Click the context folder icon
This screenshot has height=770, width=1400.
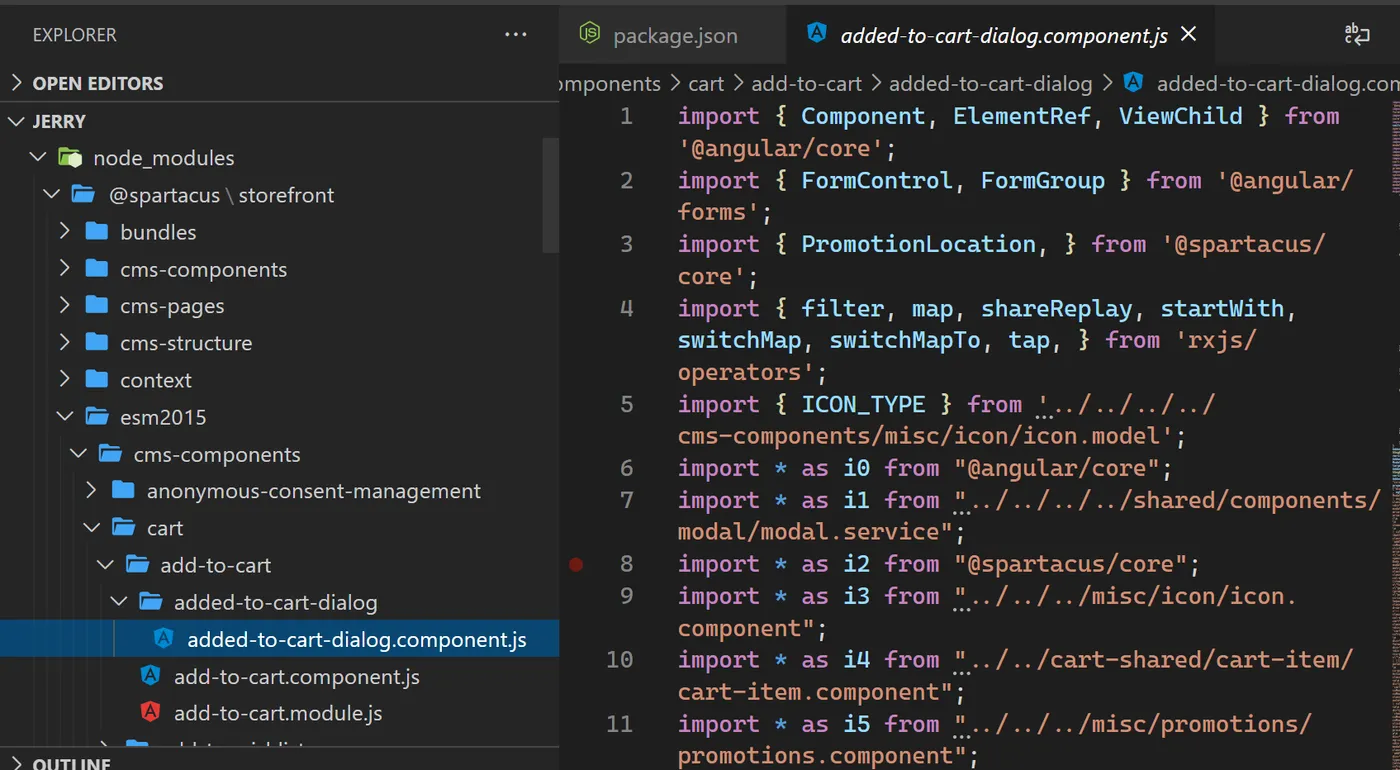(x=97, y=379)
